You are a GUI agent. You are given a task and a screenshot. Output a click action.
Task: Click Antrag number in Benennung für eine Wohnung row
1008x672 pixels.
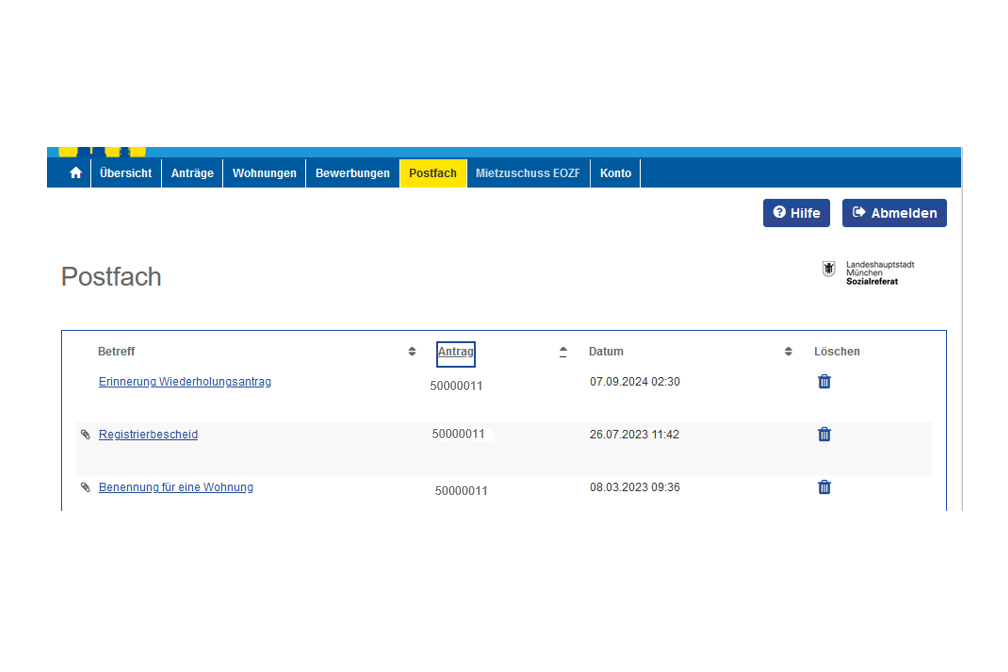[x=461, y=491]
